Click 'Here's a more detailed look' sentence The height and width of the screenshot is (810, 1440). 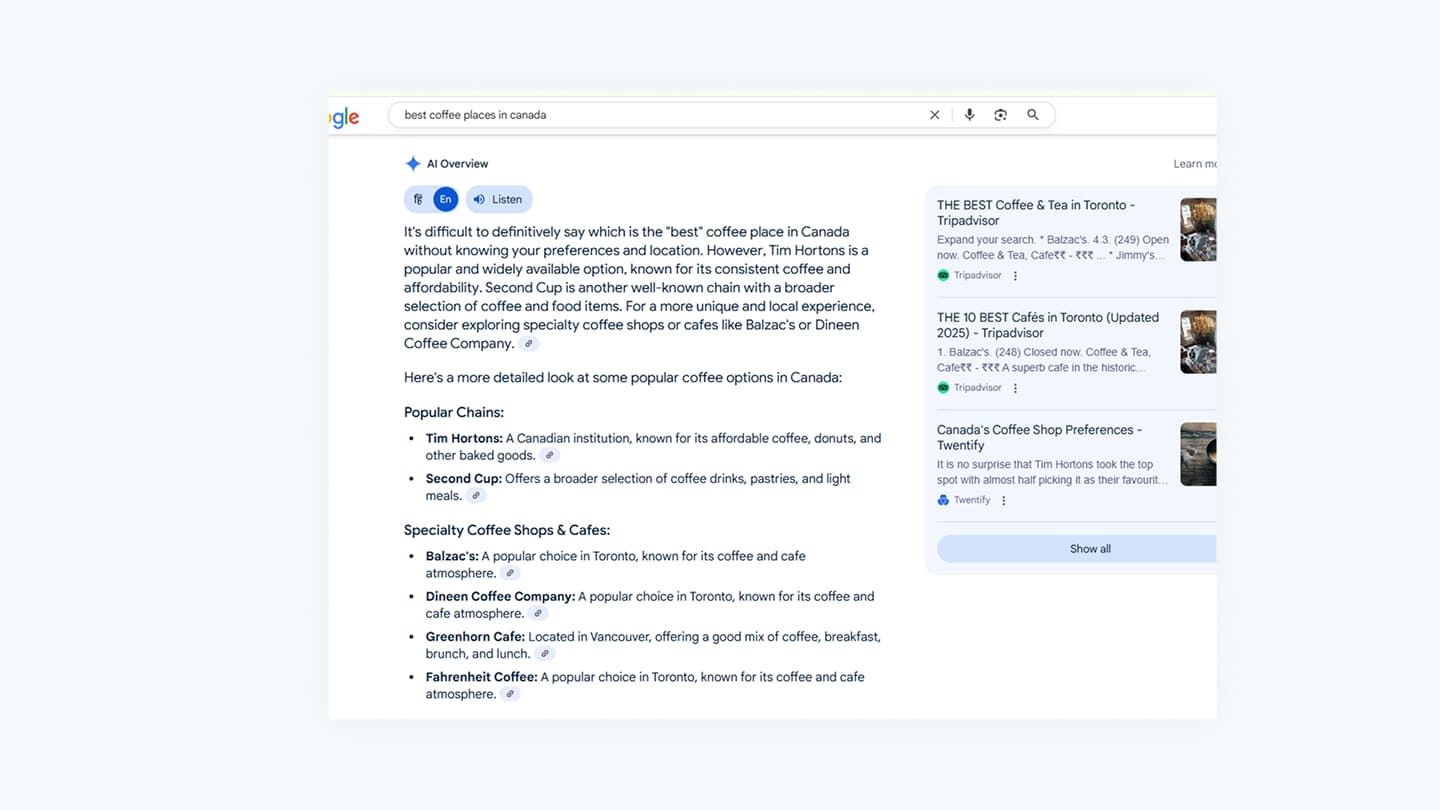pyautogui.click(x=623, y=378)
